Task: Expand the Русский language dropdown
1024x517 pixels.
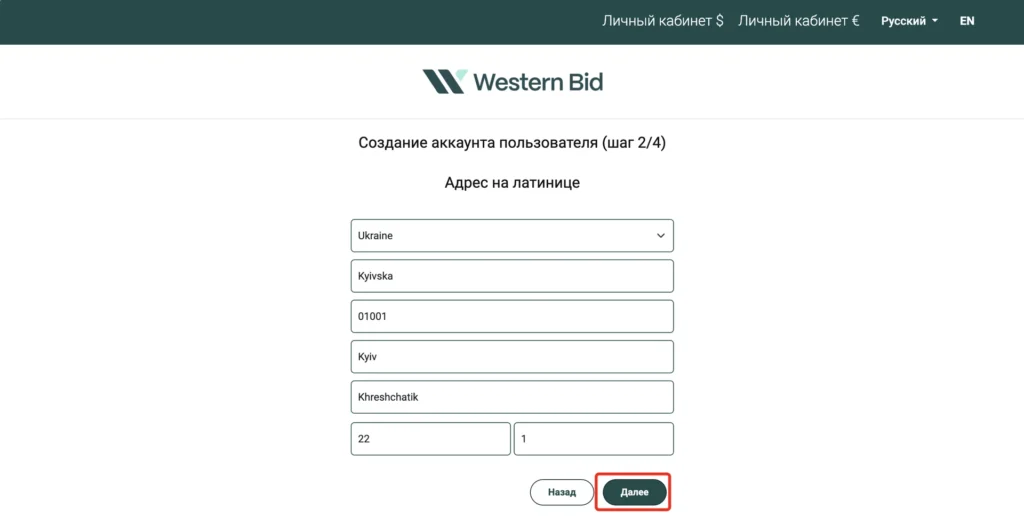Action: pos(909,21)
